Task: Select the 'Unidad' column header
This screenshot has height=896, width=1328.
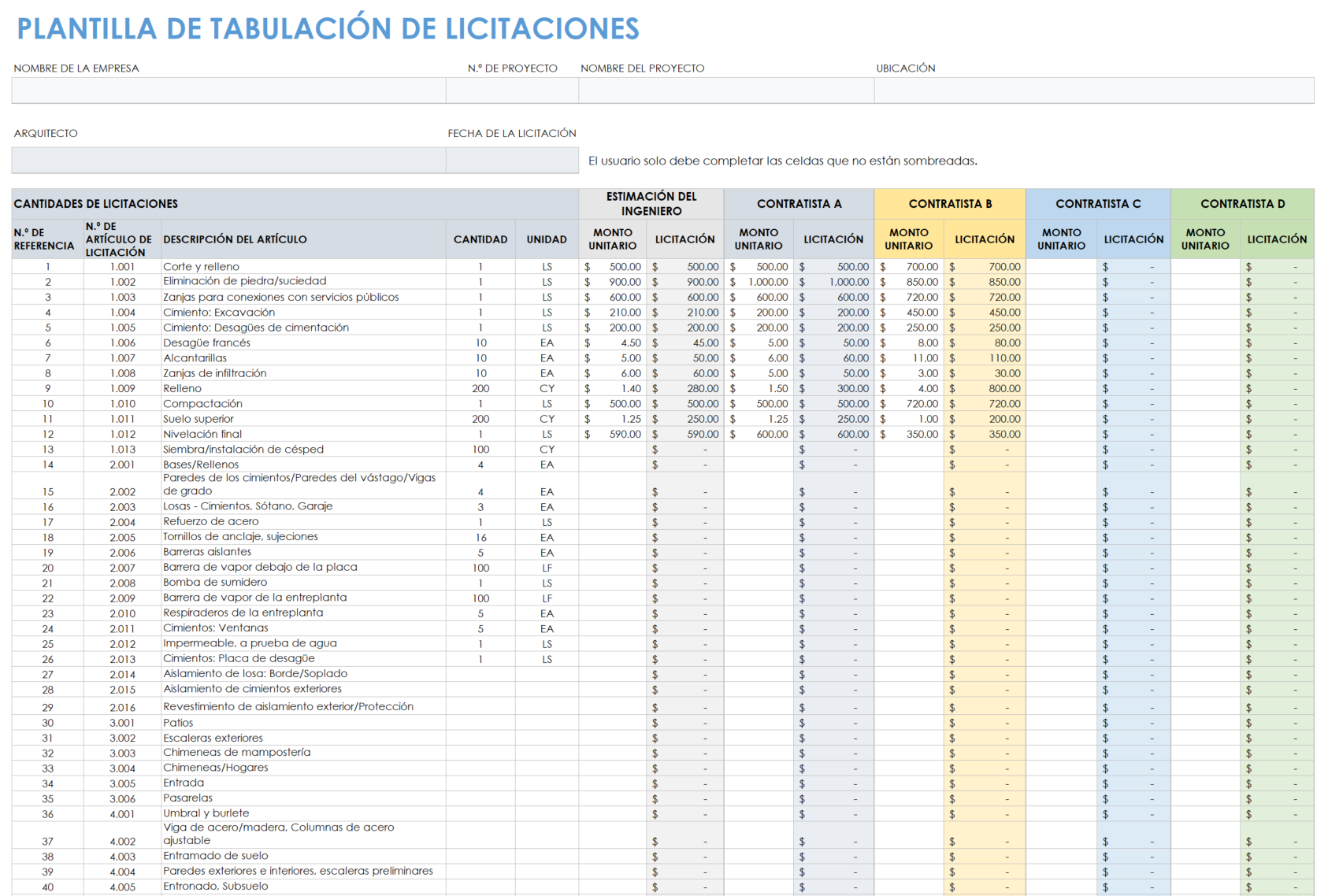Action: (x=547, y=239)
